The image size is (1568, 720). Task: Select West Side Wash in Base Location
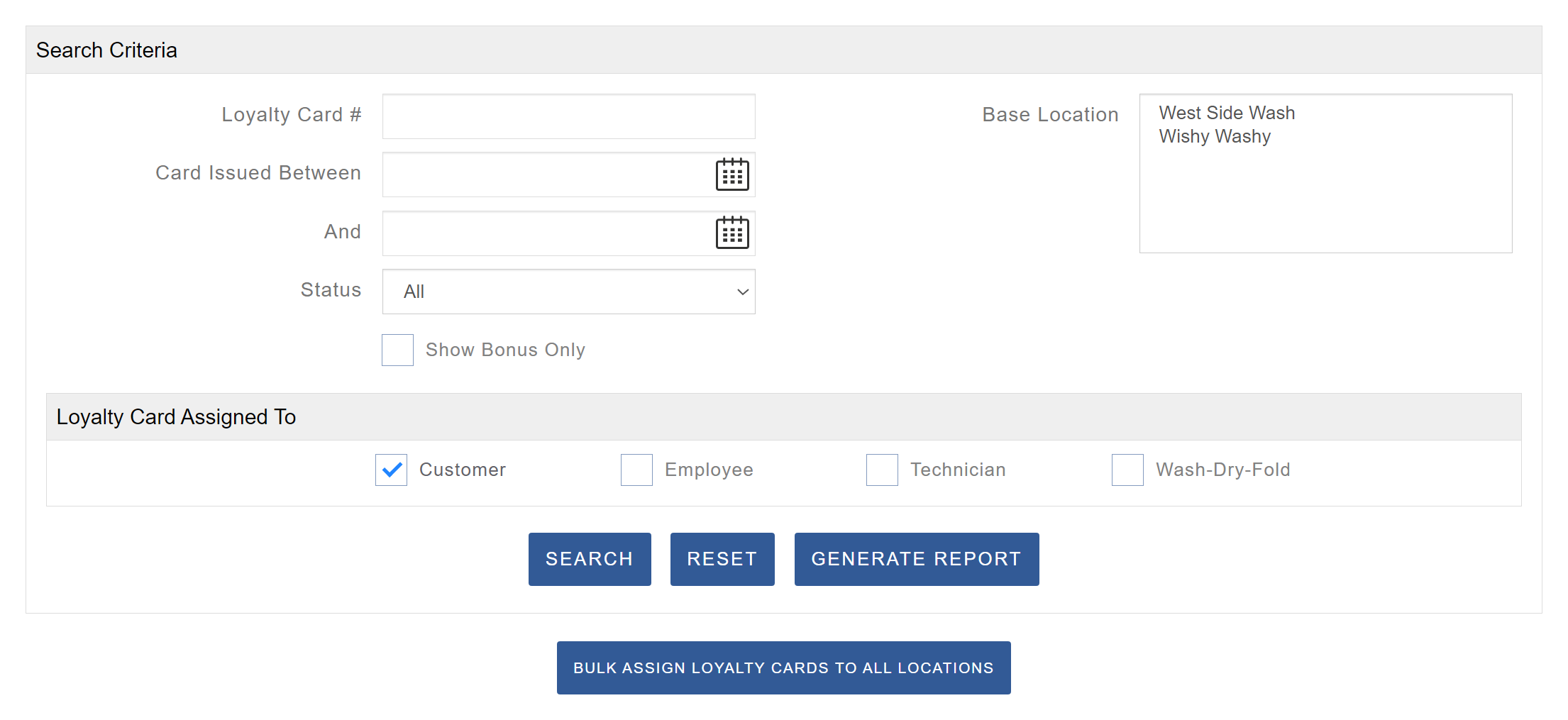[x=1227, y=113]
